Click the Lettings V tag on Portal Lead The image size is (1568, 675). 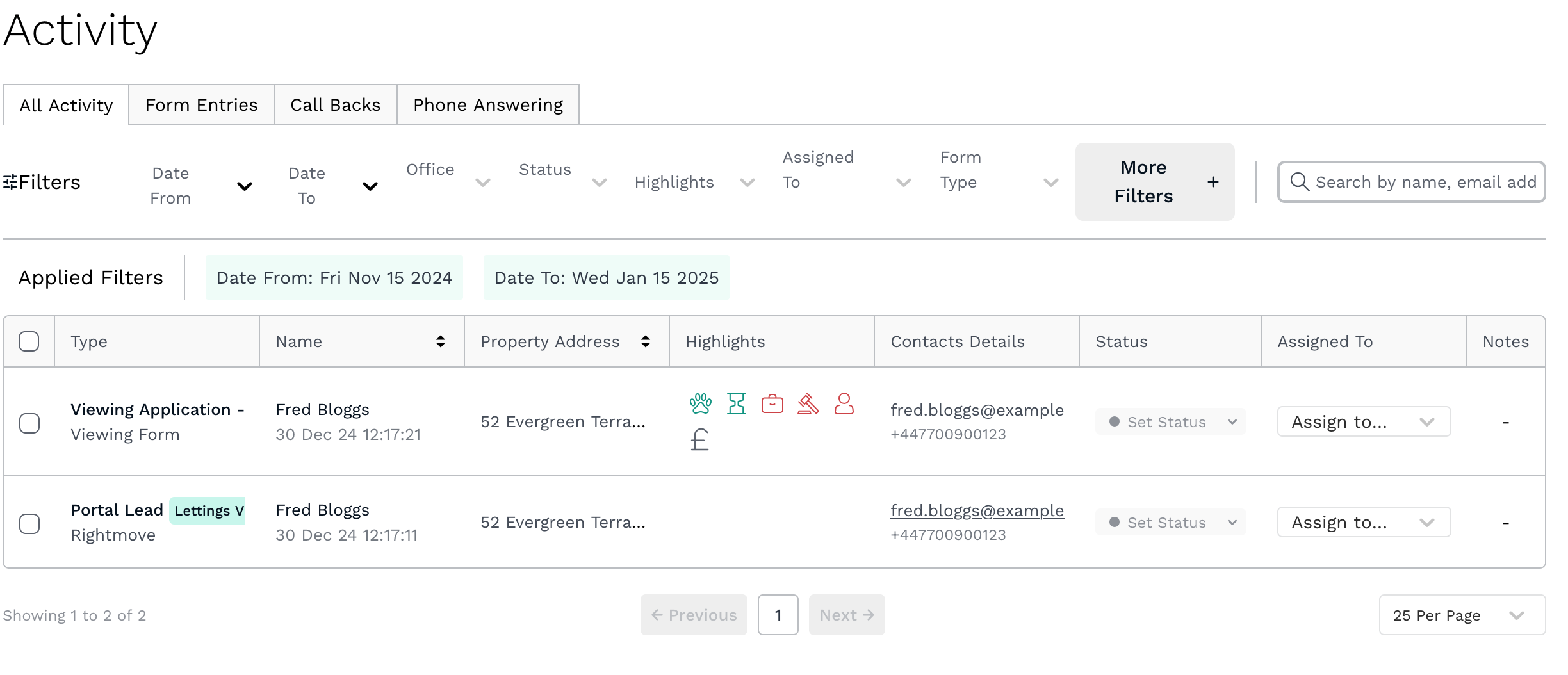coord(208,510)
